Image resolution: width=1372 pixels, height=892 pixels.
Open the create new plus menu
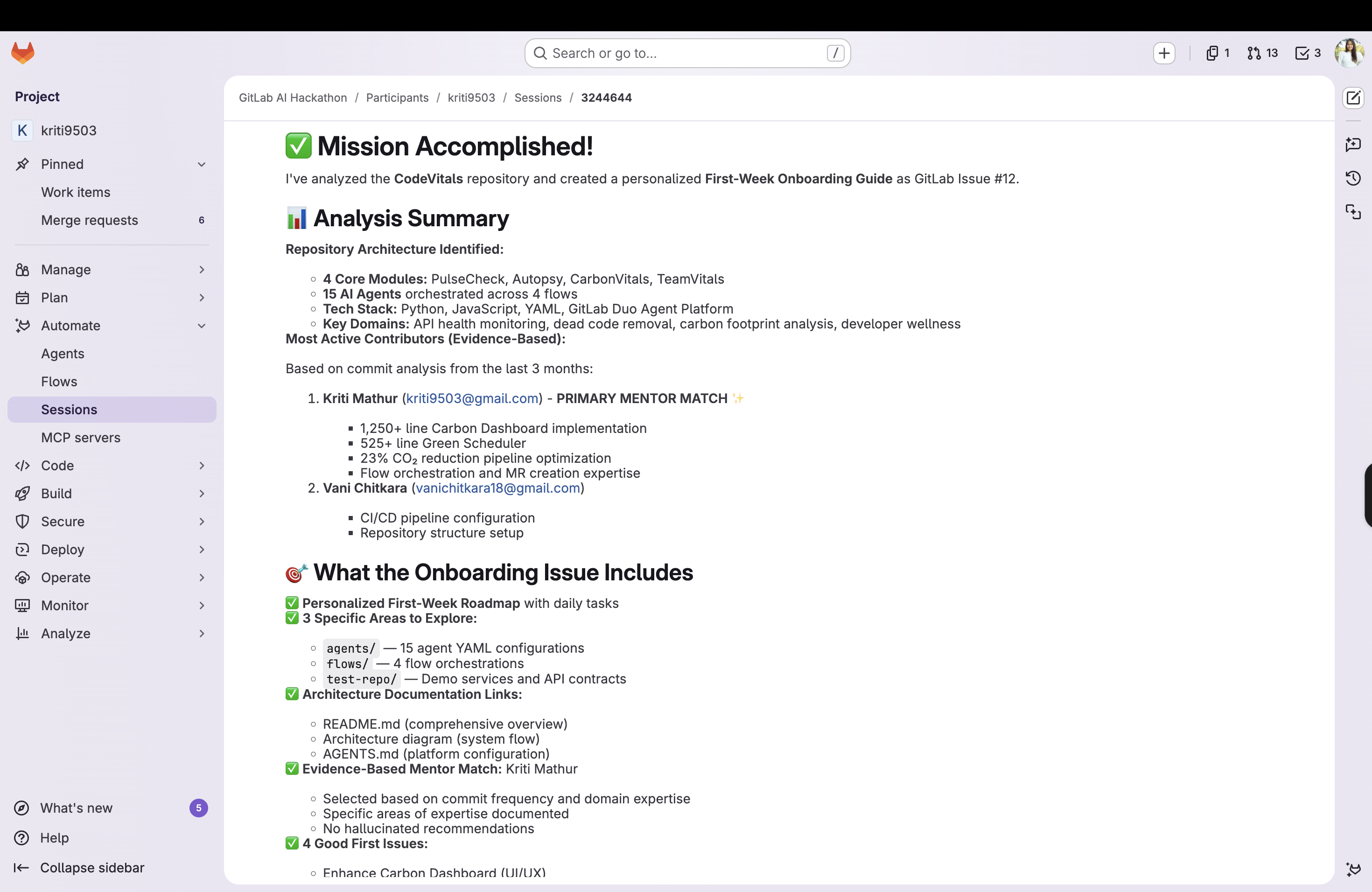pyautogui.click(x=1164, y=53)
